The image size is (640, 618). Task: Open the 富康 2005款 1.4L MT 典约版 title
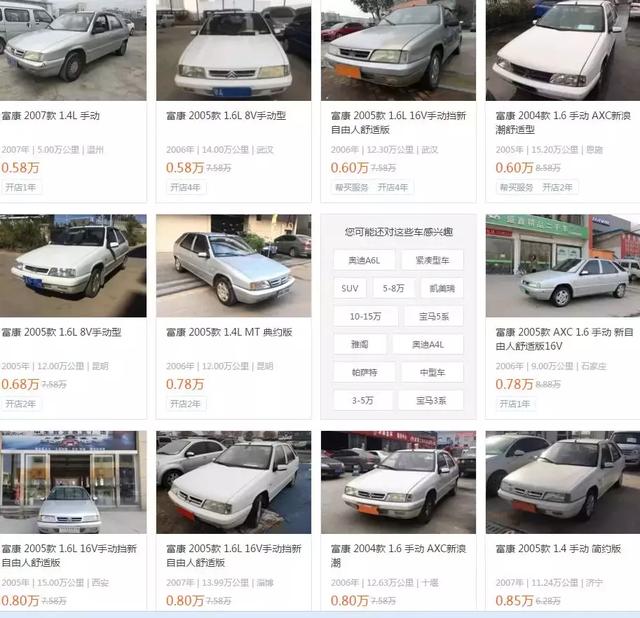pos(229,332)
